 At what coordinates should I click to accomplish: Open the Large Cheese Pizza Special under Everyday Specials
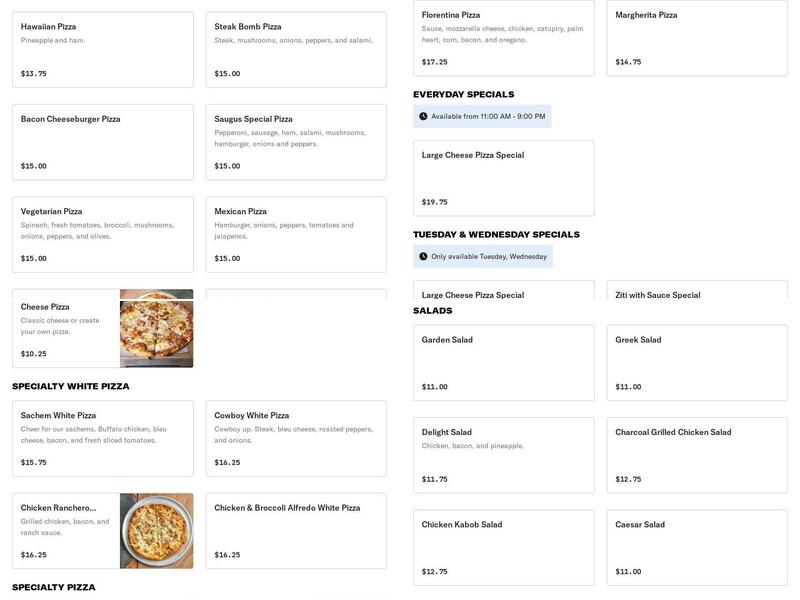(x=505, y=175)
